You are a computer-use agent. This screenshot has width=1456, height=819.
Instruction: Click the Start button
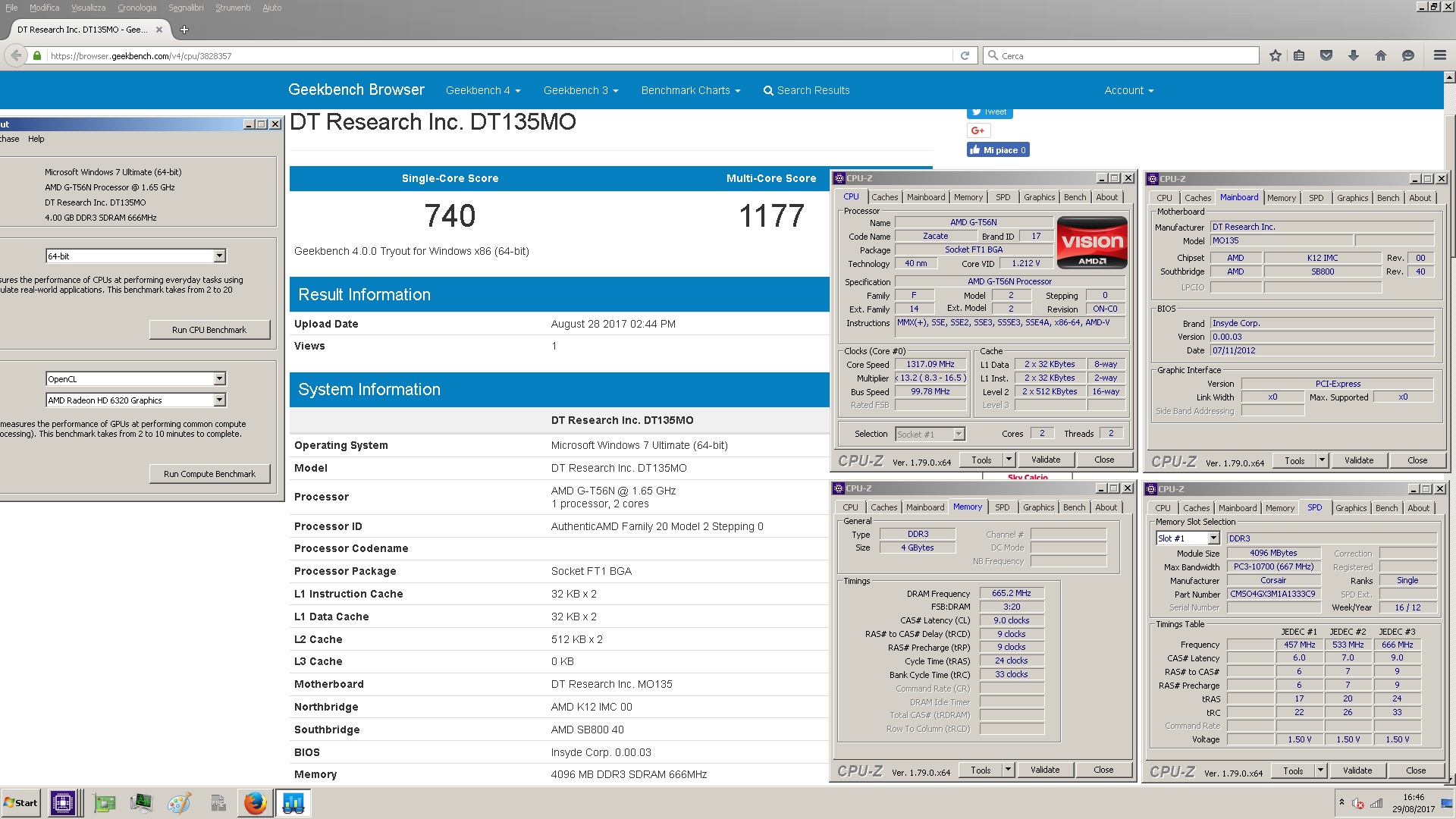pyautogui.click(x=20, y=802)
